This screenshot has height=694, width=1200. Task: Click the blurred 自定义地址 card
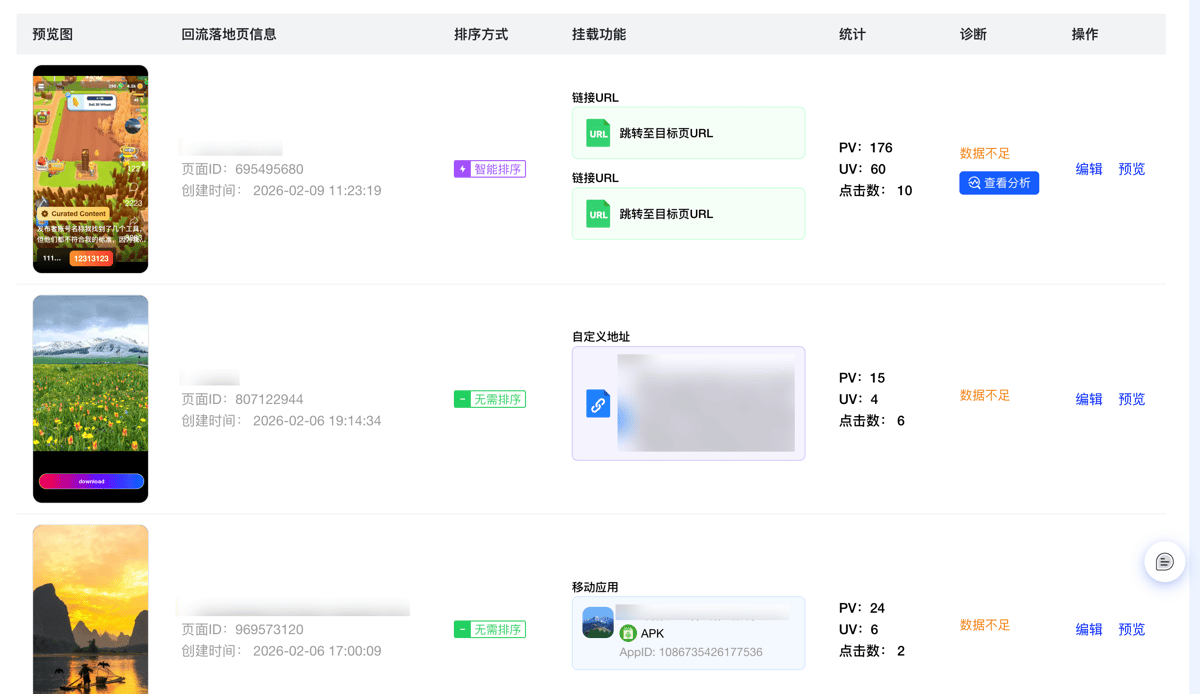point(688,404)
